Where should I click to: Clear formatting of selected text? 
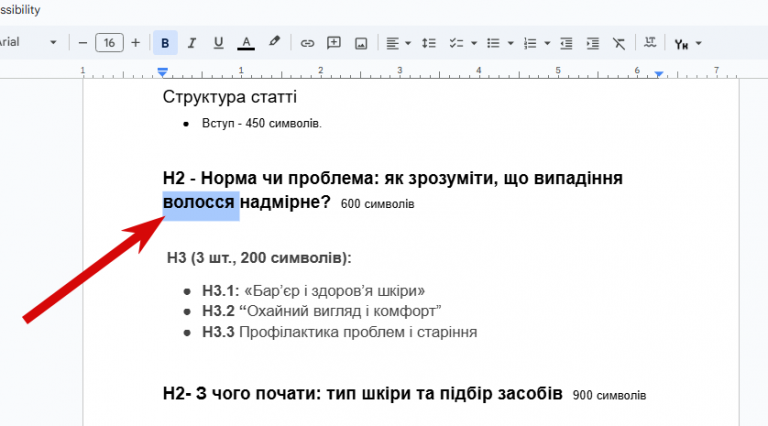tap(619, 43)
